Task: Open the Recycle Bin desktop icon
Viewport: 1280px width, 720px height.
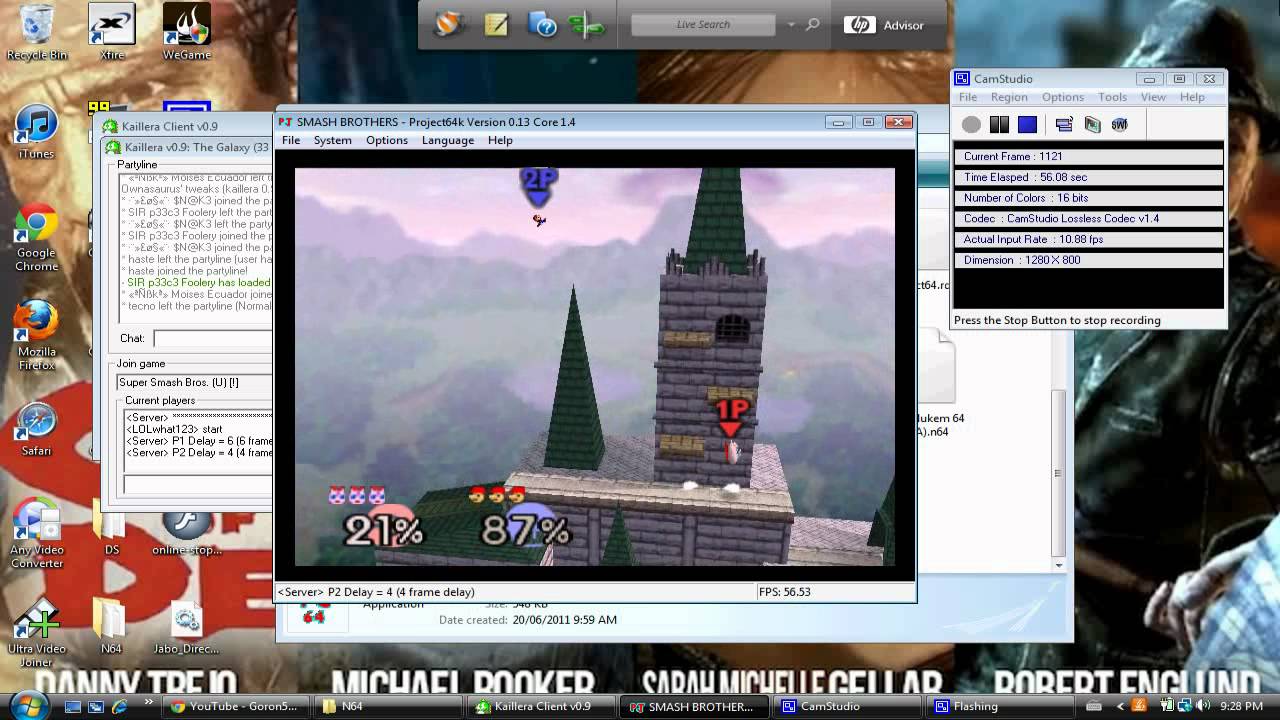Action: pos(37,33)
